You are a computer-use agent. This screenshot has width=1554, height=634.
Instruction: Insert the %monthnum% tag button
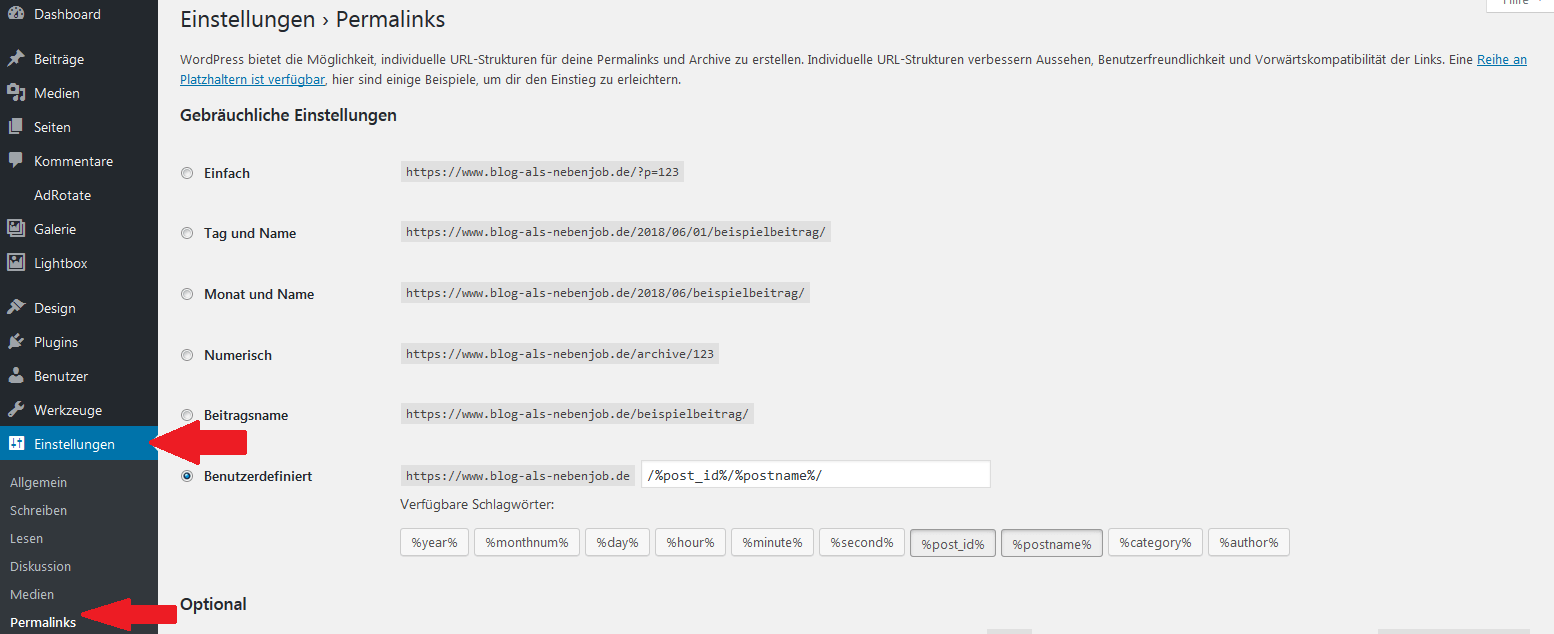point(527,542)
